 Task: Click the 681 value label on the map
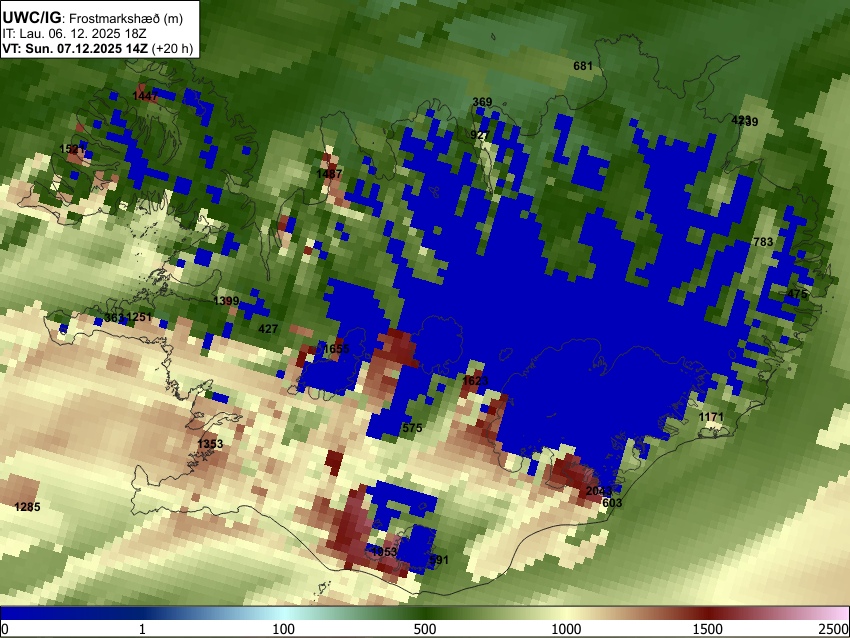pyautogui.click(x=583, y=66)
